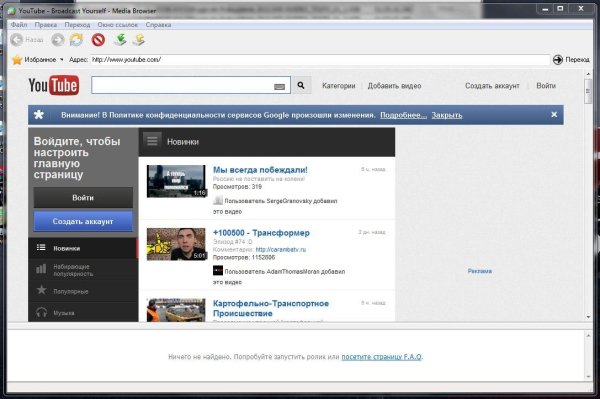600x399 pixels.
Task: Click AdamThomasMoran user avatar icon
Action: click(218, 270)
